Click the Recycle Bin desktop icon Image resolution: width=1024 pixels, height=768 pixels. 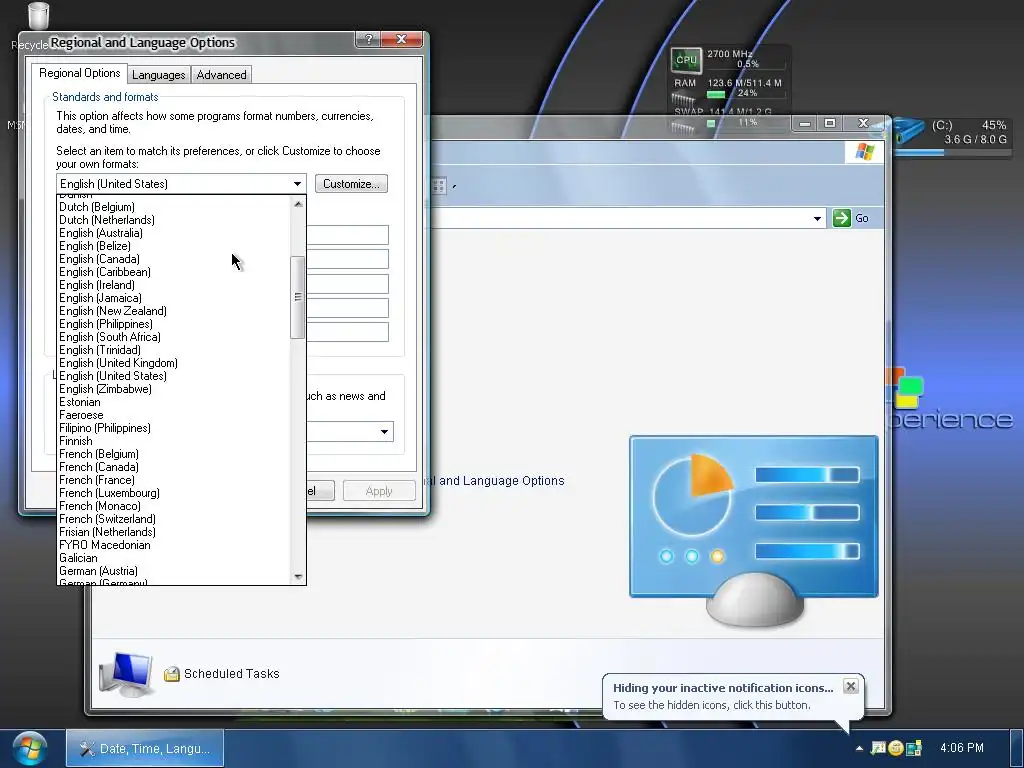coord(39,18)
